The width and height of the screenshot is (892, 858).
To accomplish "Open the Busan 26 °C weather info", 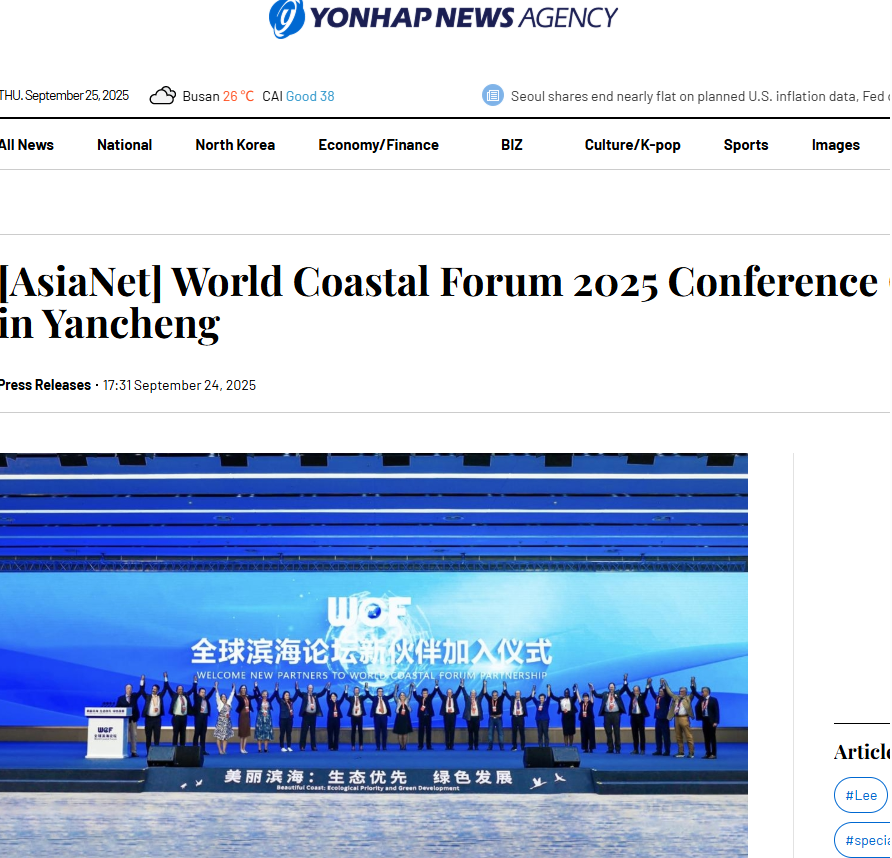I will pyautogui.click(x=217, y=96).
